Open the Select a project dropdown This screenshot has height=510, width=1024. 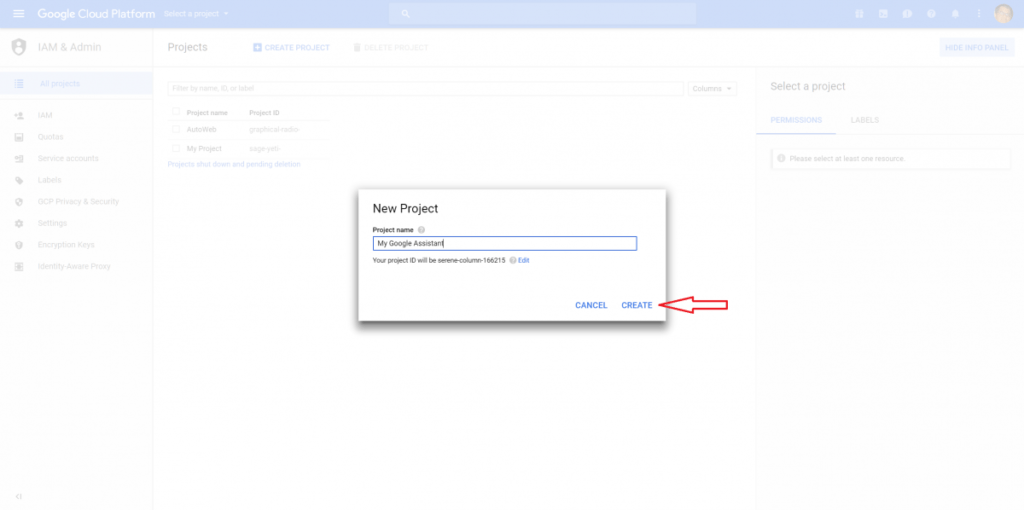point(197,13)
